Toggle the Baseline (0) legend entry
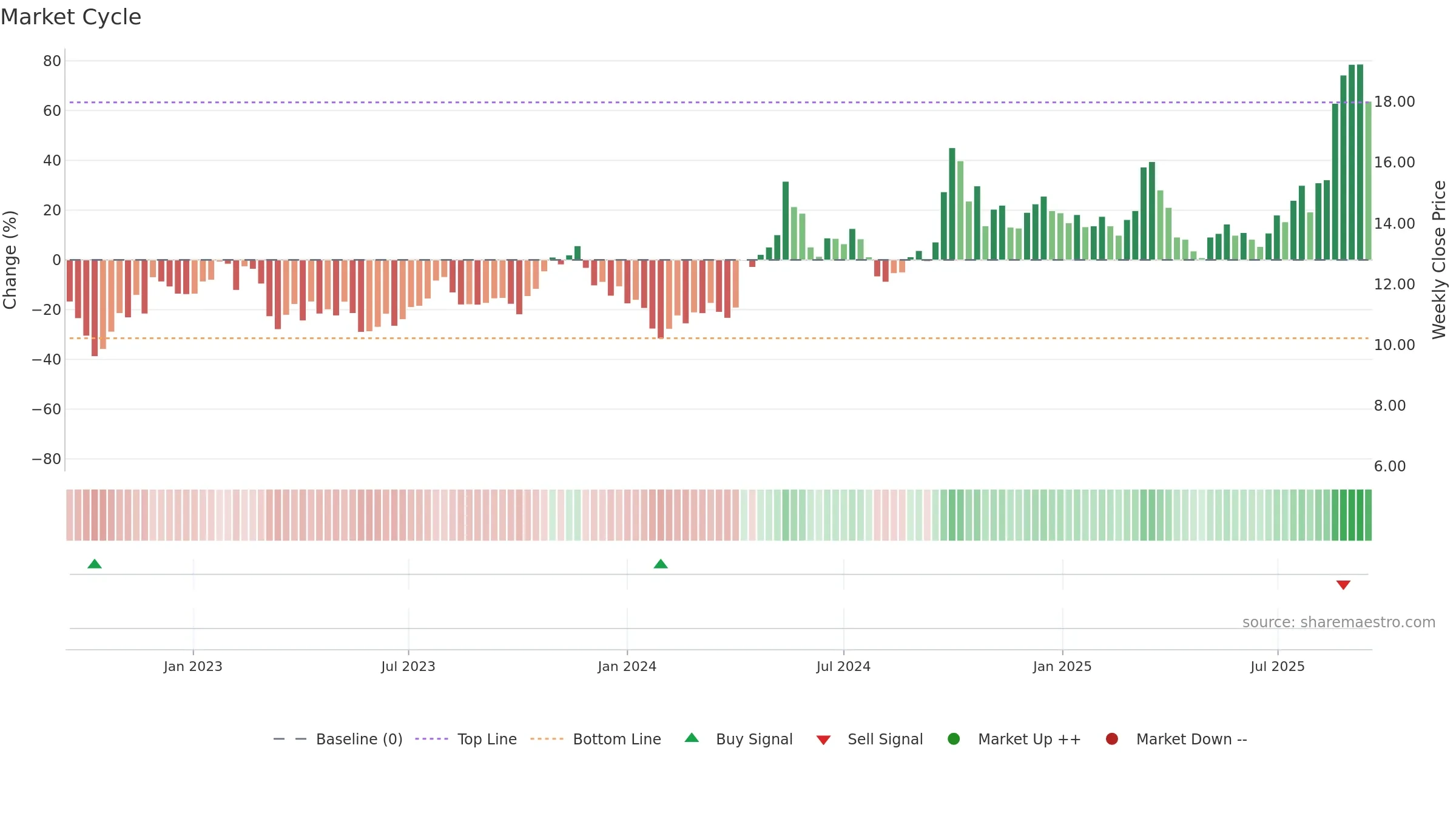The height and width of the screenshot is (819, 1456). pyautogui.click(x=338, y=739)
